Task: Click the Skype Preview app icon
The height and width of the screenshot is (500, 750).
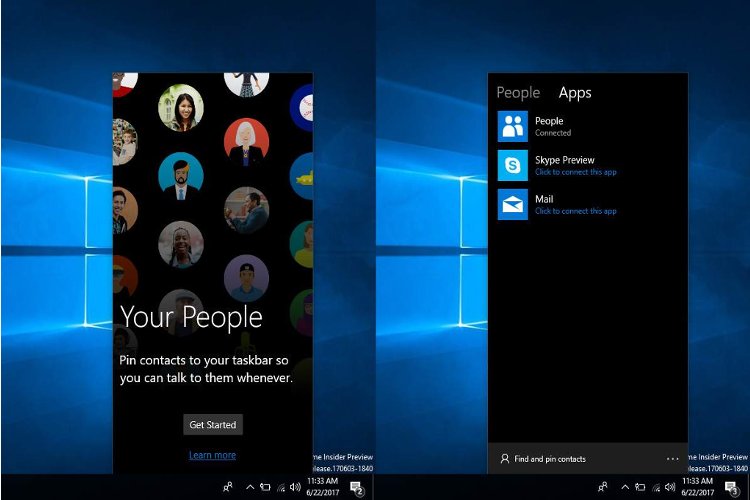Action: tap(513, 165)
